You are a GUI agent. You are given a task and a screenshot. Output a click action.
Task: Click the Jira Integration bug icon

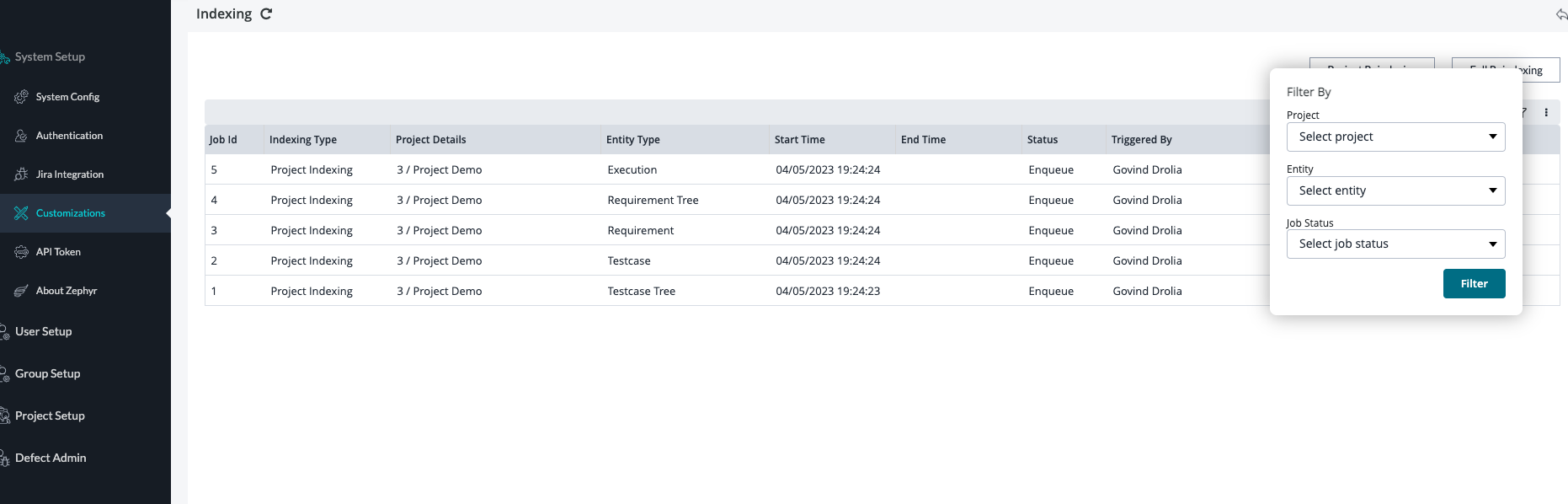[x=21, y=174]
